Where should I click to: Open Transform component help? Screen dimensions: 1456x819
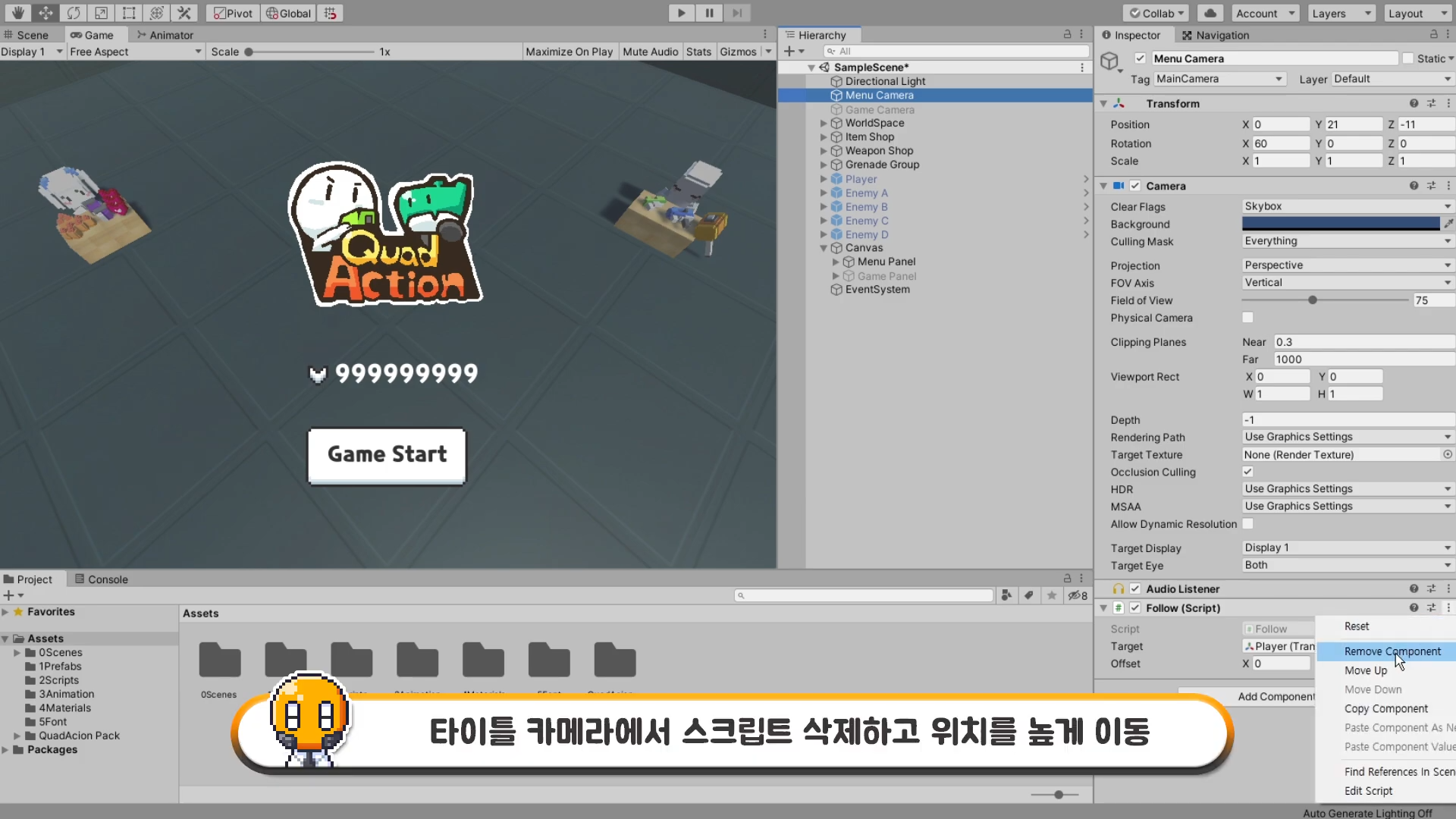1414,103
